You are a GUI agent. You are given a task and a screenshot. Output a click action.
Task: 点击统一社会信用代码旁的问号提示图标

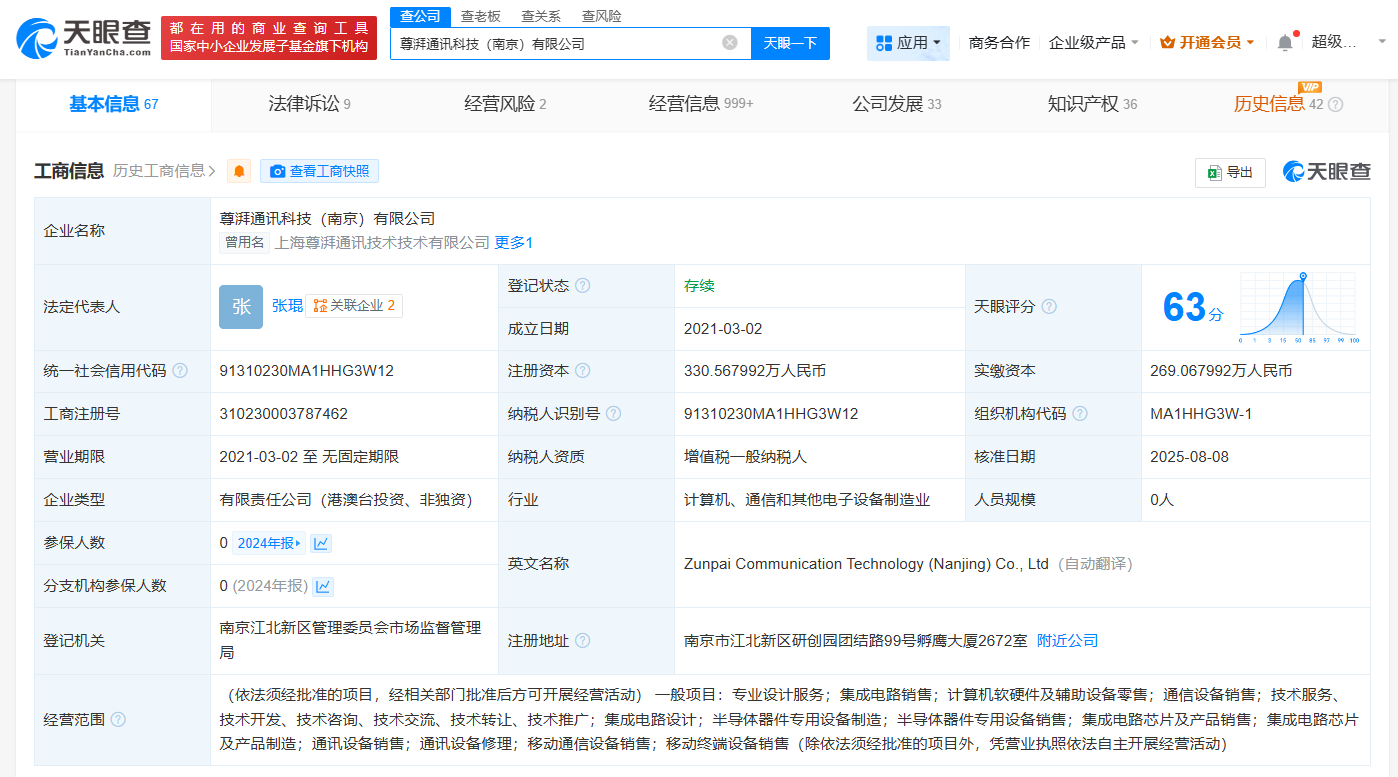[179, 370]
